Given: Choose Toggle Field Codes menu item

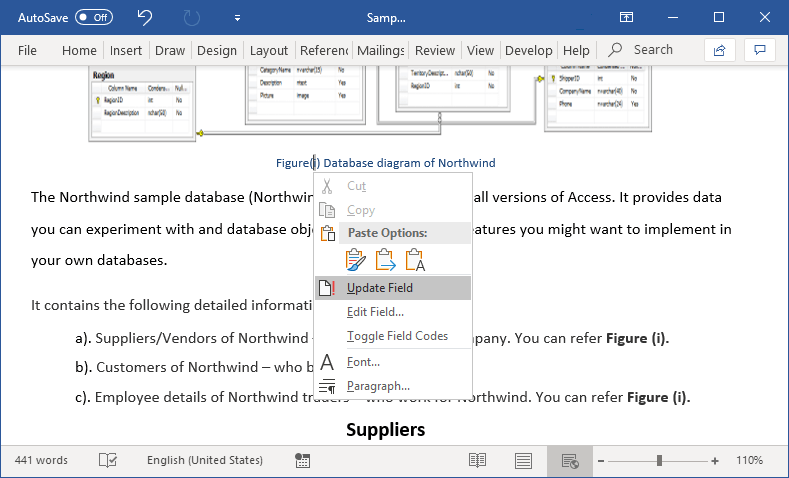Looking at the screenshot, I should click(397, 336).
